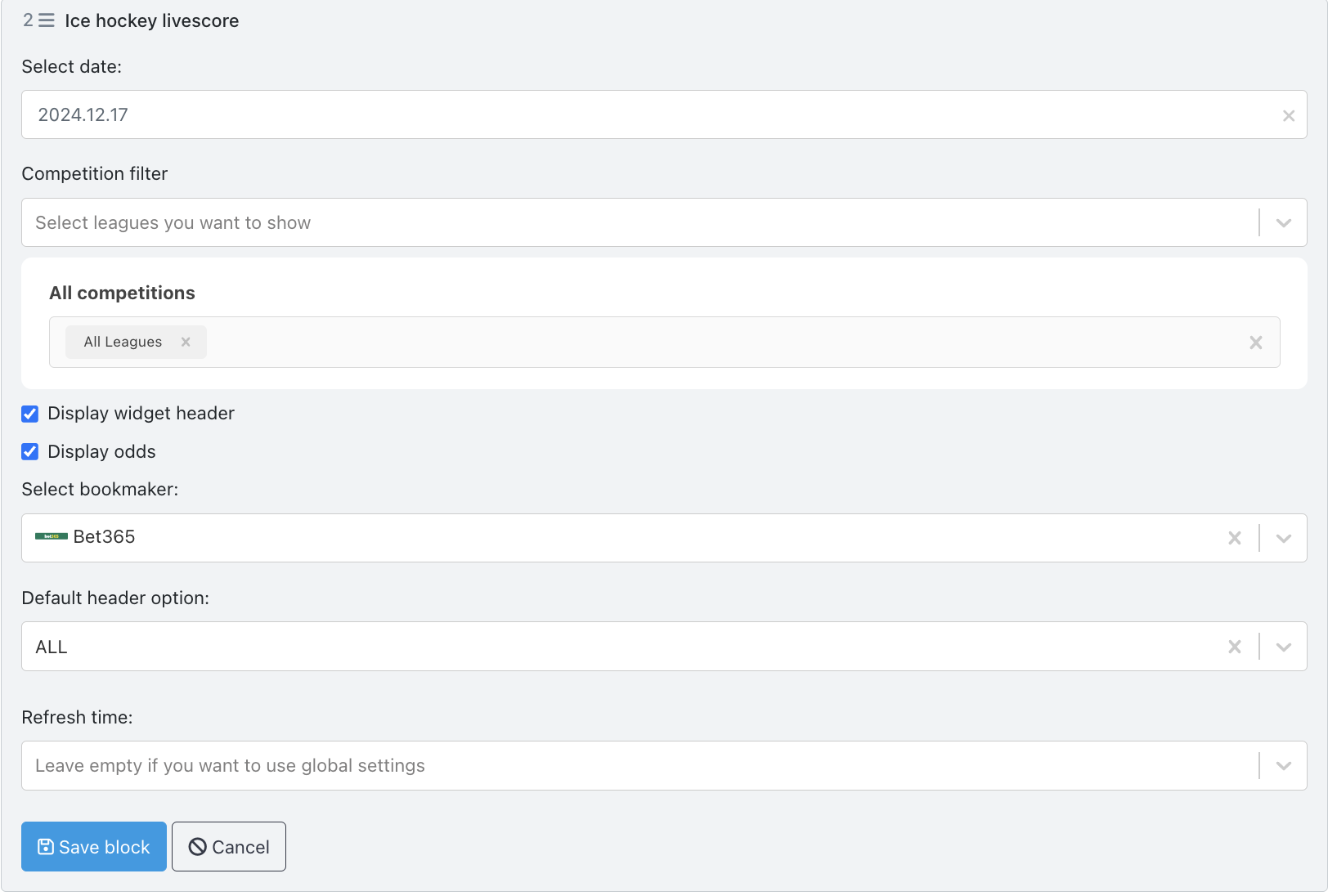
Task: Remove the All Leagues tag
Action: pyautogui.click(x=186, y=342)
